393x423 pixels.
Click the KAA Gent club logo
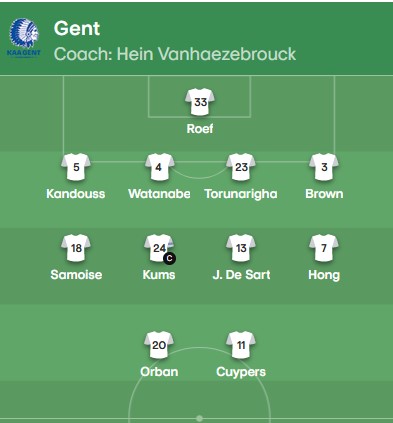point(24,37)
